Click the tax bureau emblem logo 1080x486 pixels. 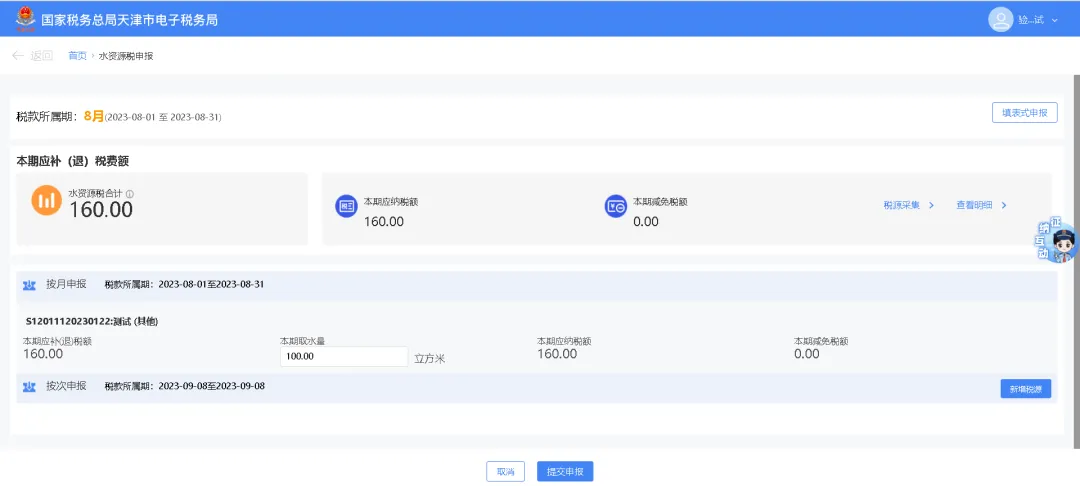pos(23,19)
